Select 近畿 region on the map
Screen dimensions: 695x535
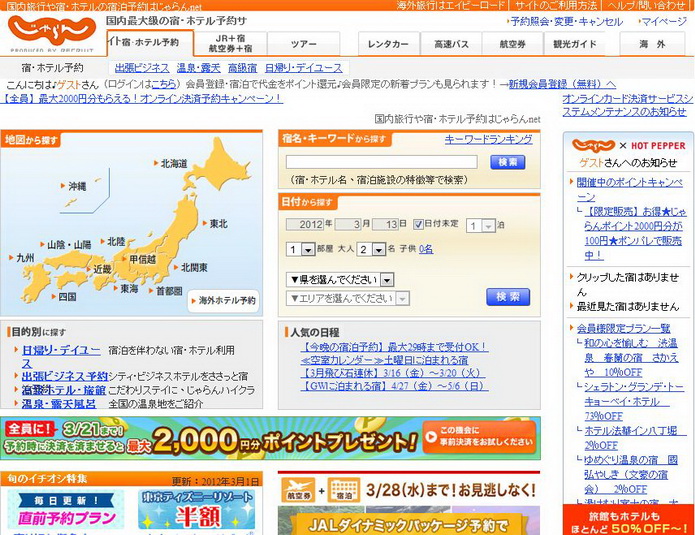point(102,269)
